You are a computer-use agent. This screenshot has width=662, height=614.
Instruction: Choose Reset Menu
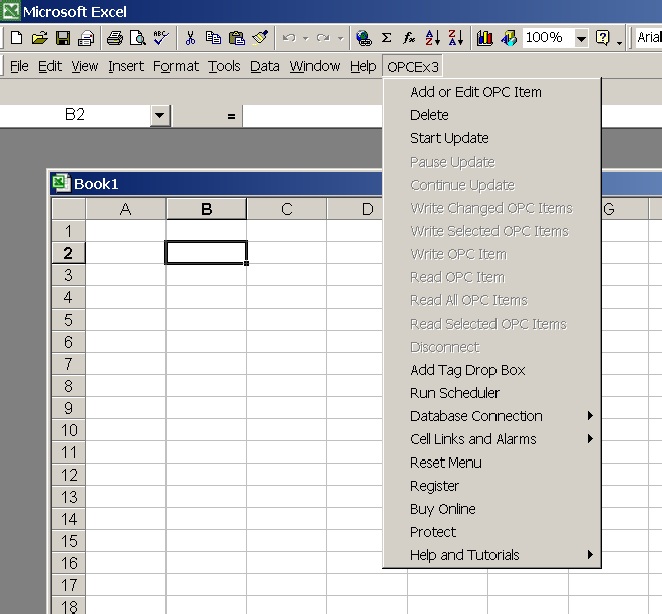[492, 462]
